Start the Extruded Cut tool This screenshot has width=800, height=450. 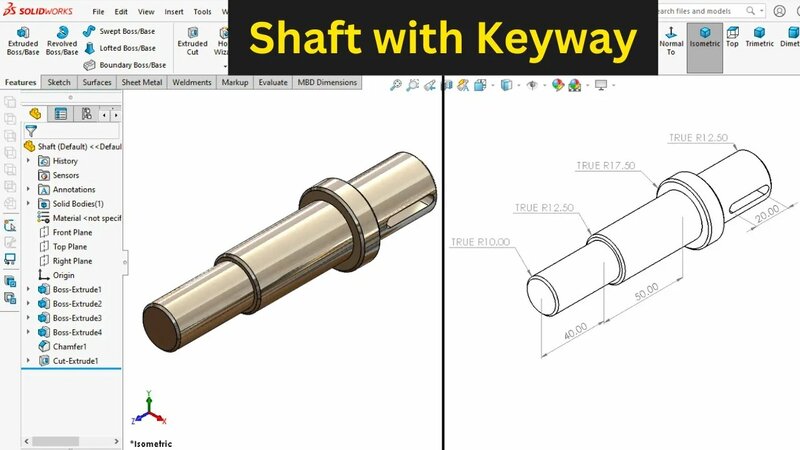pos(192,41)
